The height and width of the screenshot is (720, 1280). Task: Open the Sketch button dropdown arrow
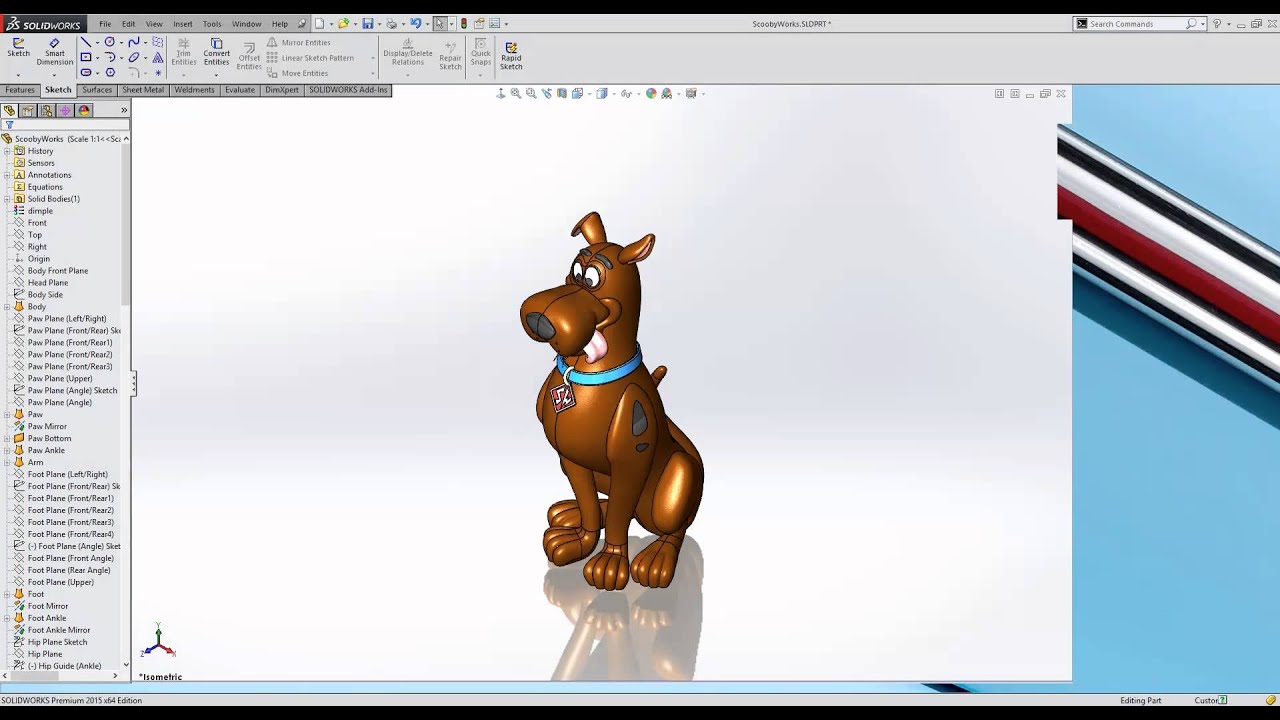point(18,75)
